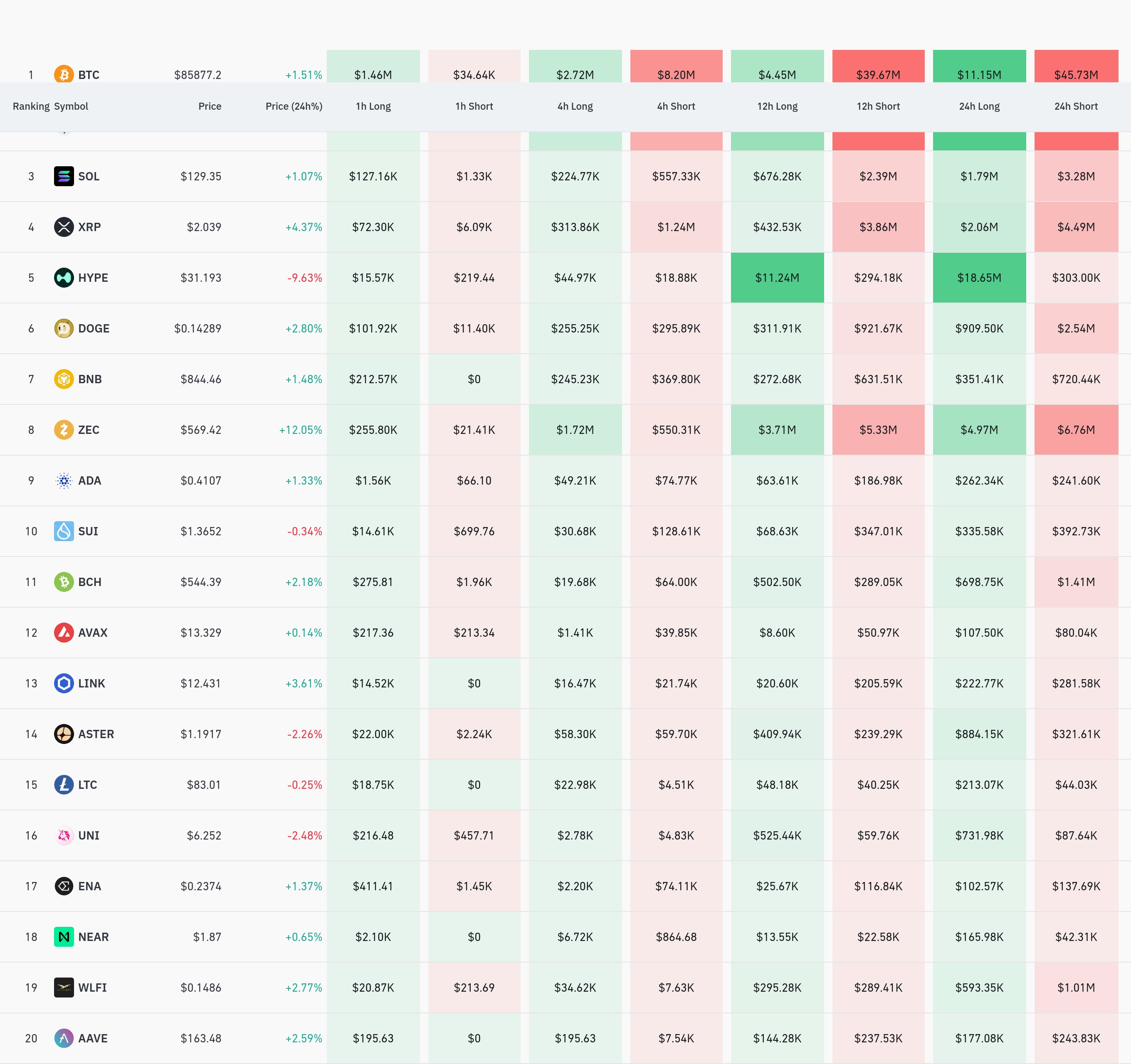Open the WLFI symbol link
Image resolution: width=1131 pixels, height=1064 pixels.
(x=92, y=987)
